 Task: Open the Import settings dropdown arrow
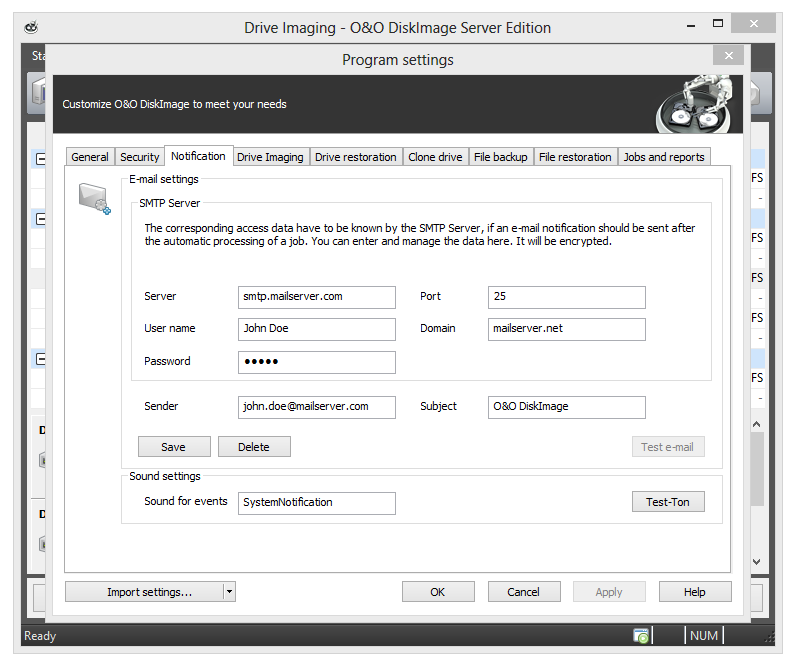(229, 592)
